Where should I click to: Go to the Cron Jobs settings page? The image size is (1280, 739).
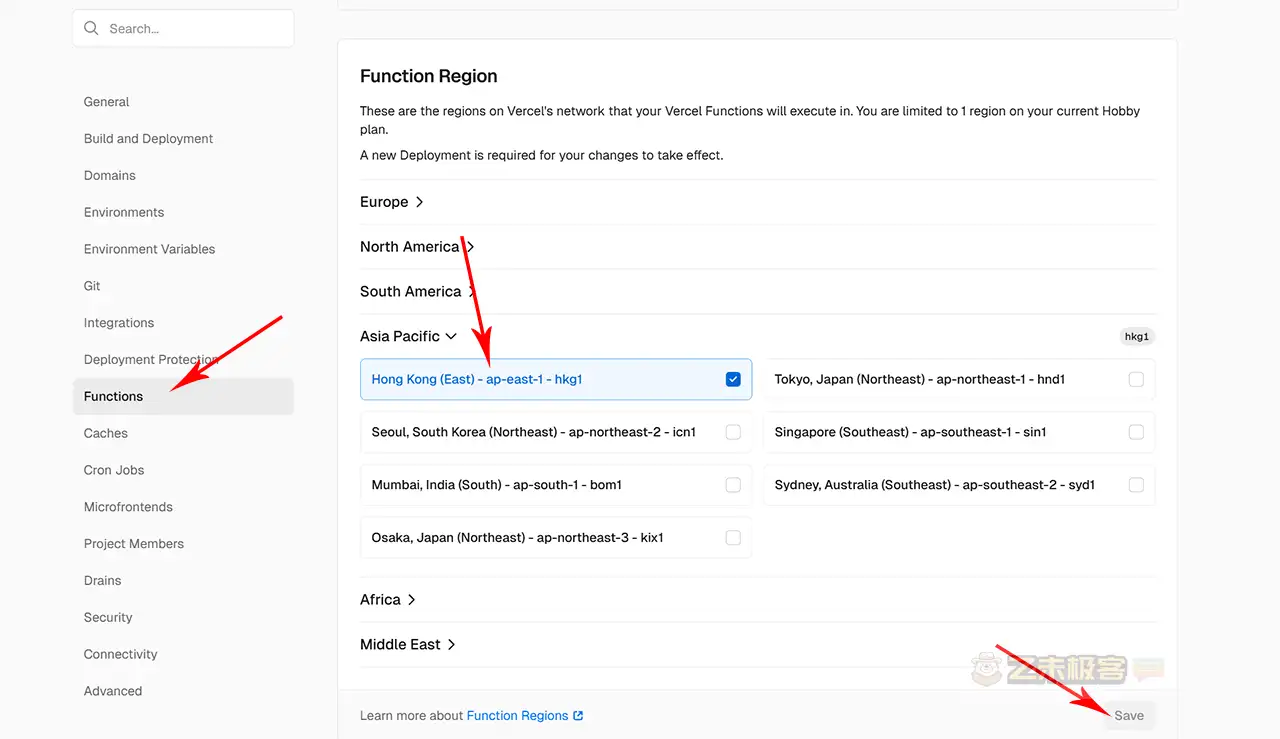click(x=114, y=470)
